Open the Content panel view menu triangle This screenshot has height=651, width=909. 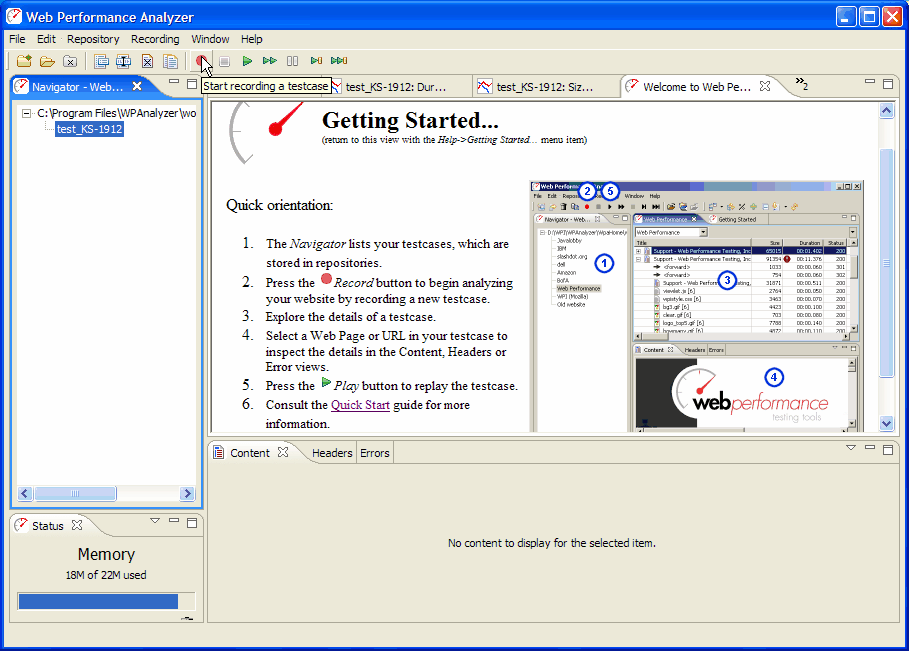coord(851,448)
